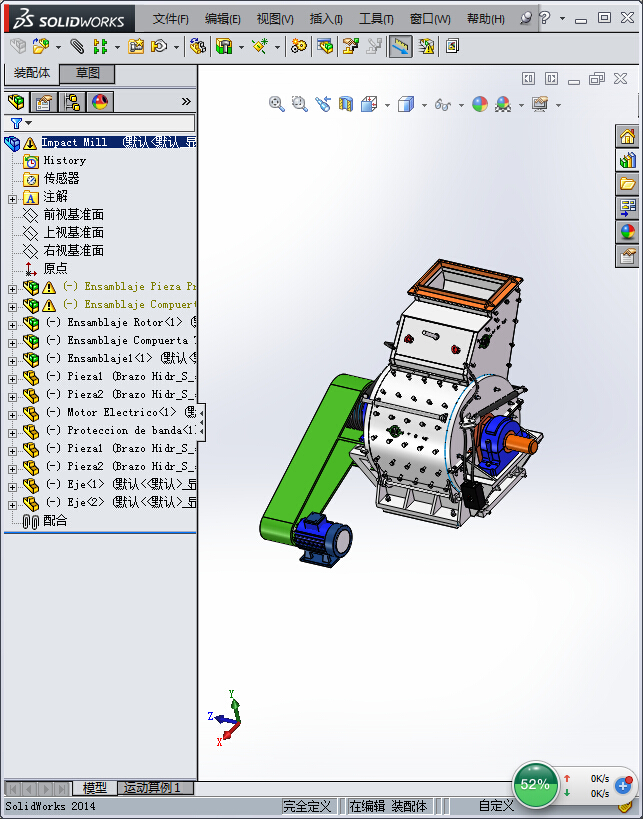The image size is (643, 819).
Task: Click Zoom to Area icon
Action: click(x=299, y=104)
